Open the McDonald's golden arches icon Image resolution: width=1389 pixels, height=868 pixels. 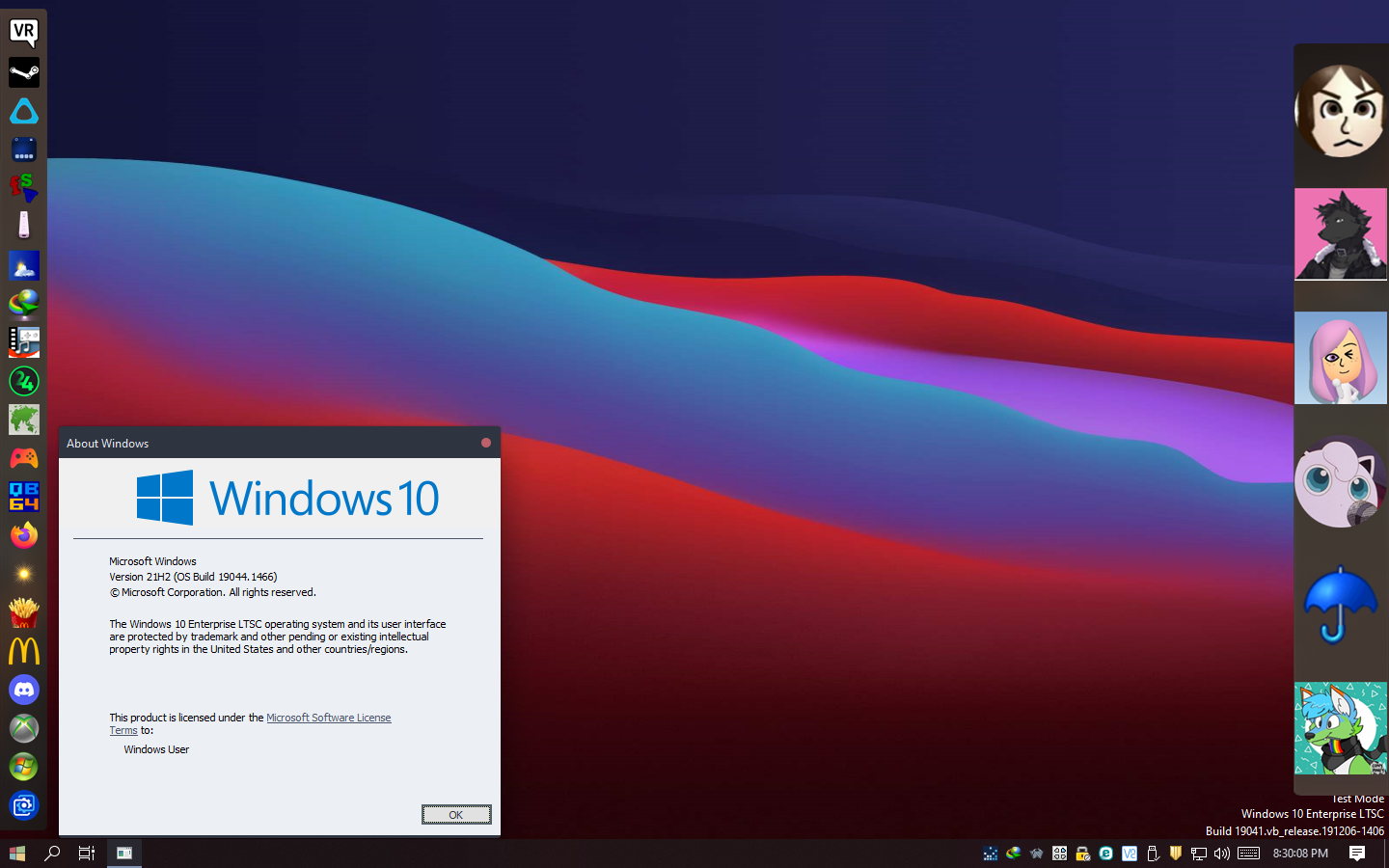pyautogui.click(x=24, y=651)
